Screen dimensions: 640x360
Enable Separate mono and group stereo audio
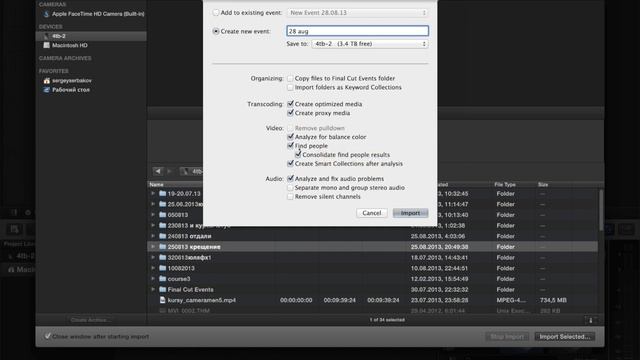click(290, 188)
